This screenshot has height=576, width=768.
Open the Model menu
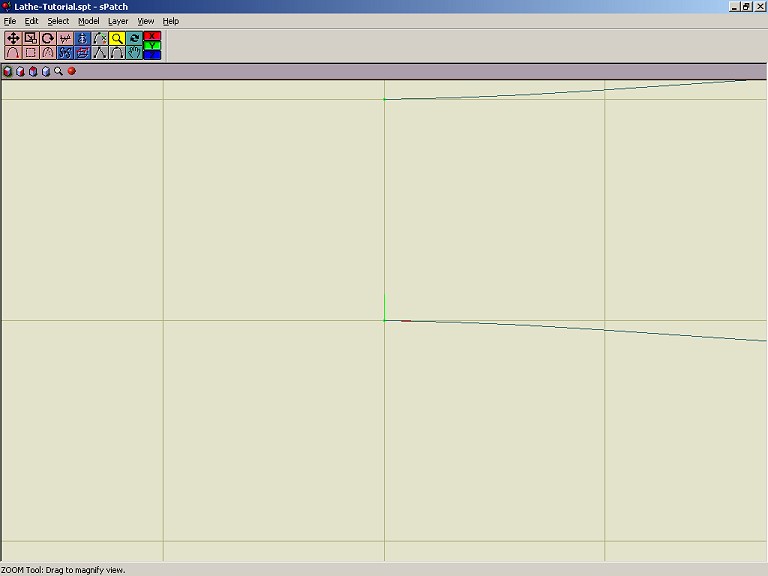pos(89,21)
